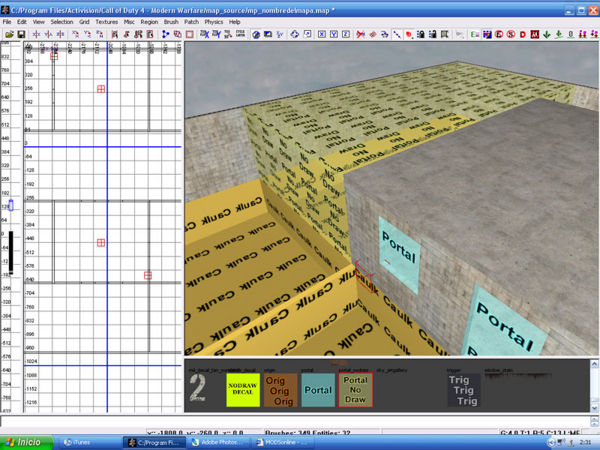Flip selection along X axis
Image resolution: width=600 pixels, height=450 pixels.
point(36,34)
